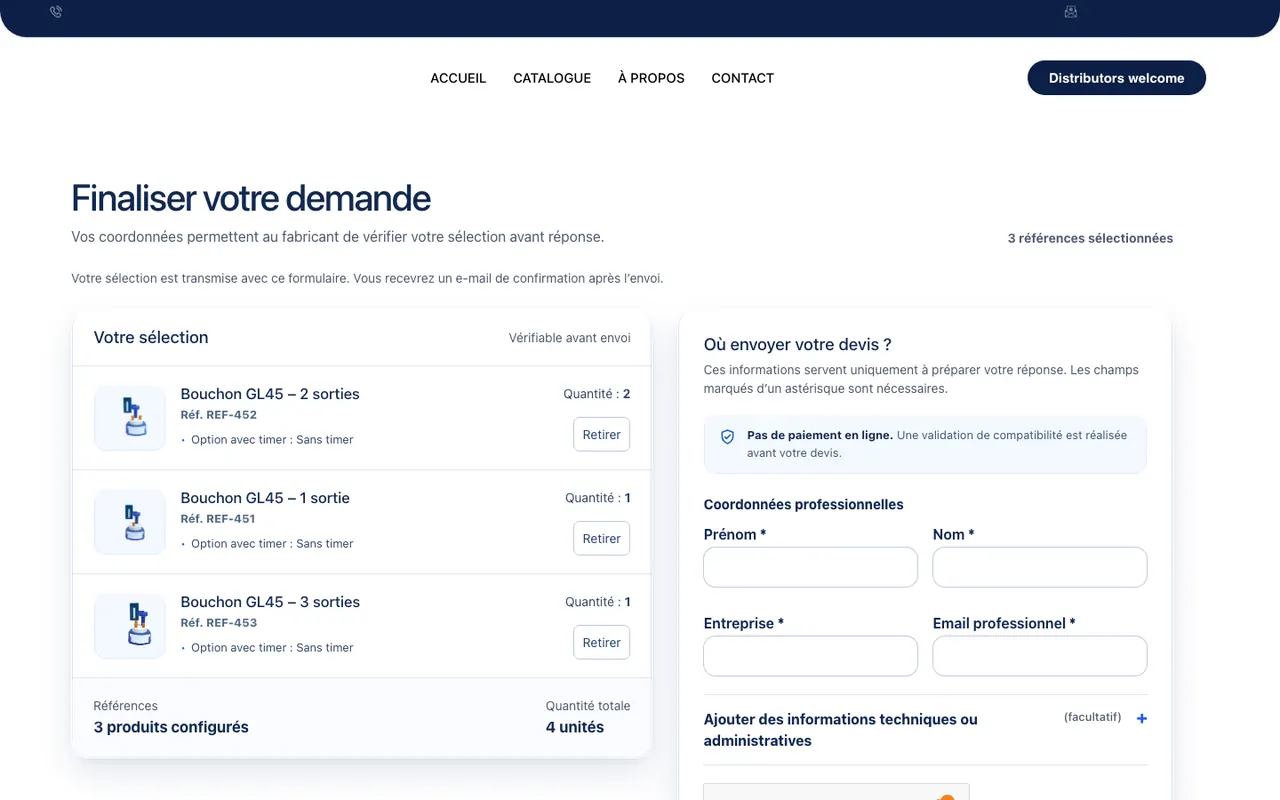
Task: Click "Bouchon GL45 – 2 sorties" title
Action: click(x=270, y=394)
